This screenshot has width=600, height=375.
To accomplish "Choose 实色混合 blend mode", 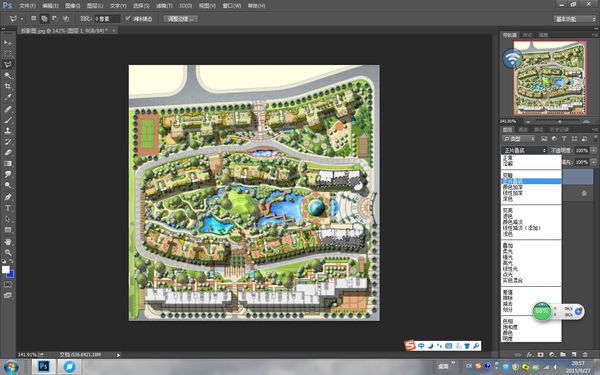I will point(512,281).
